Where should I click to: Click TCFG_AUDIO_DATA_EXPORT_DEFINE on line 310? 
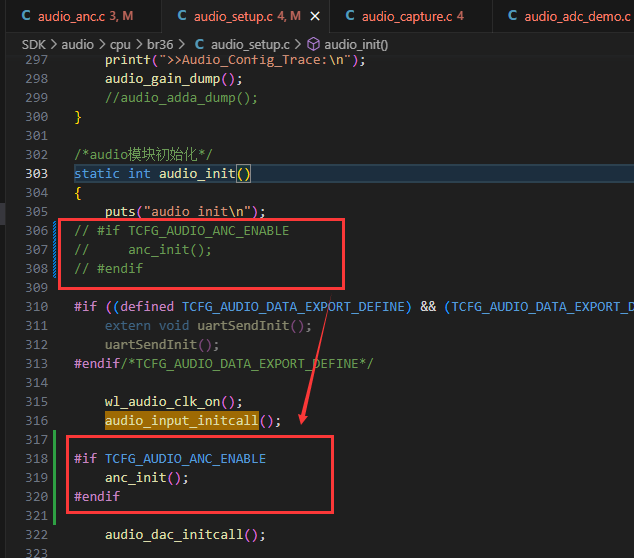click(x=293, y=306)
